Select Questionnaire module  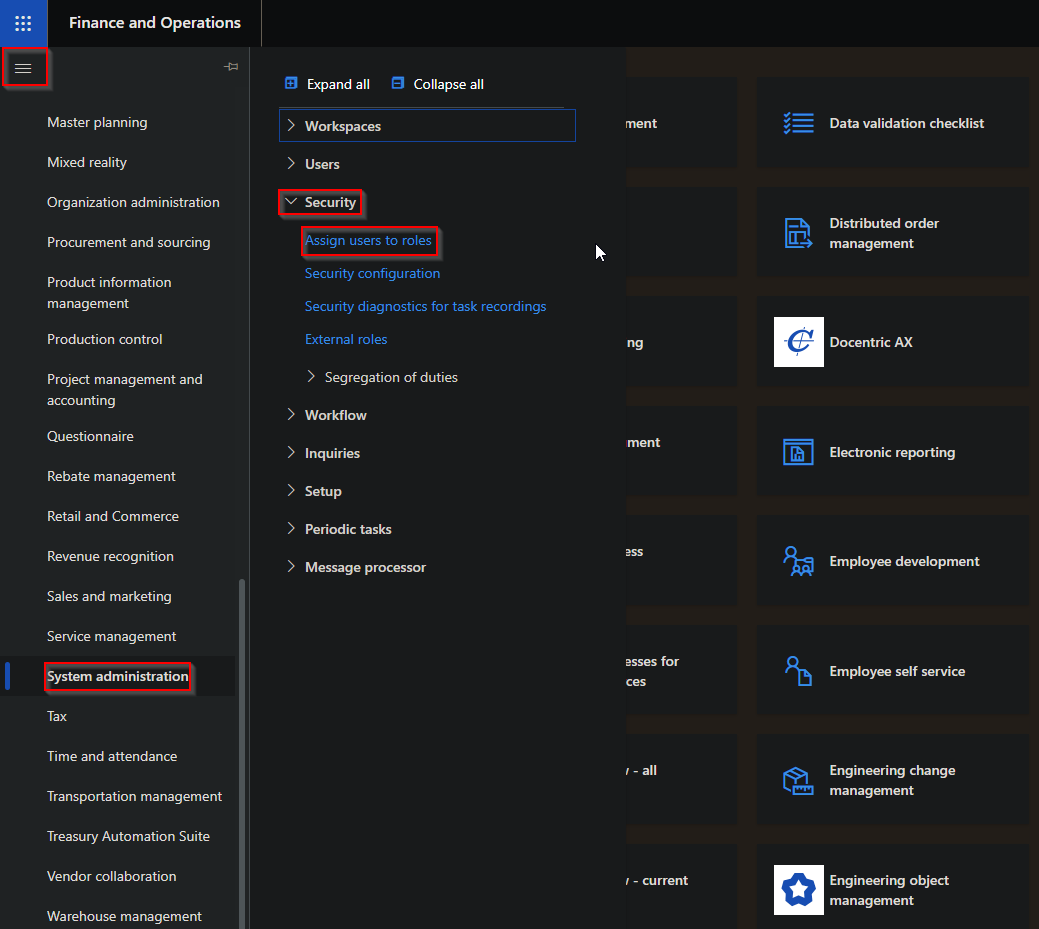click(90, 436)
